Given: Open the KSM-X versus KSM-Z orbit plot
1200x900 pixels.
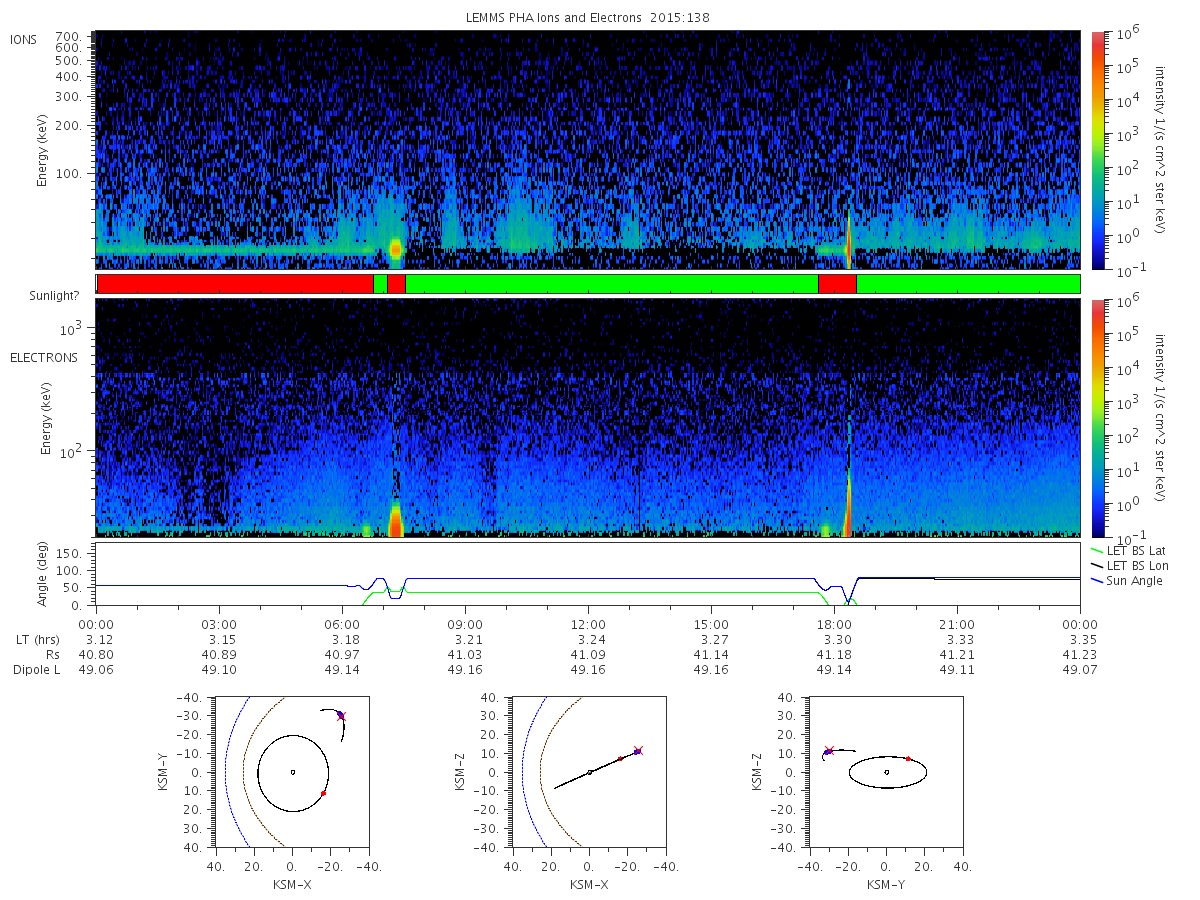Looking at the screenshot, I should 589,772.
